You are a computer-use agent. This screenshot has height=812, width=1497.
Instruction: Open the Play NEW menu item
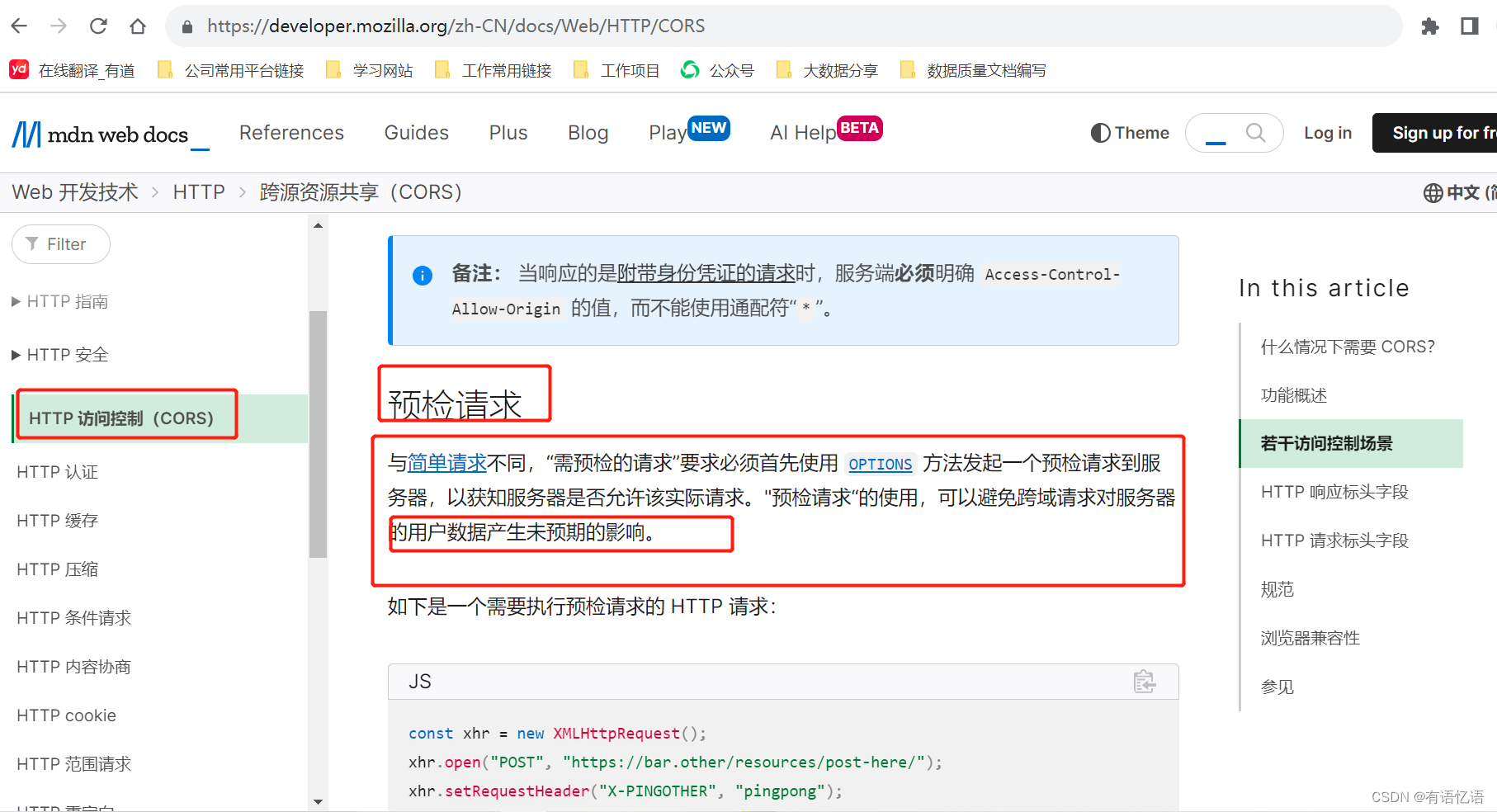point(689,131)
